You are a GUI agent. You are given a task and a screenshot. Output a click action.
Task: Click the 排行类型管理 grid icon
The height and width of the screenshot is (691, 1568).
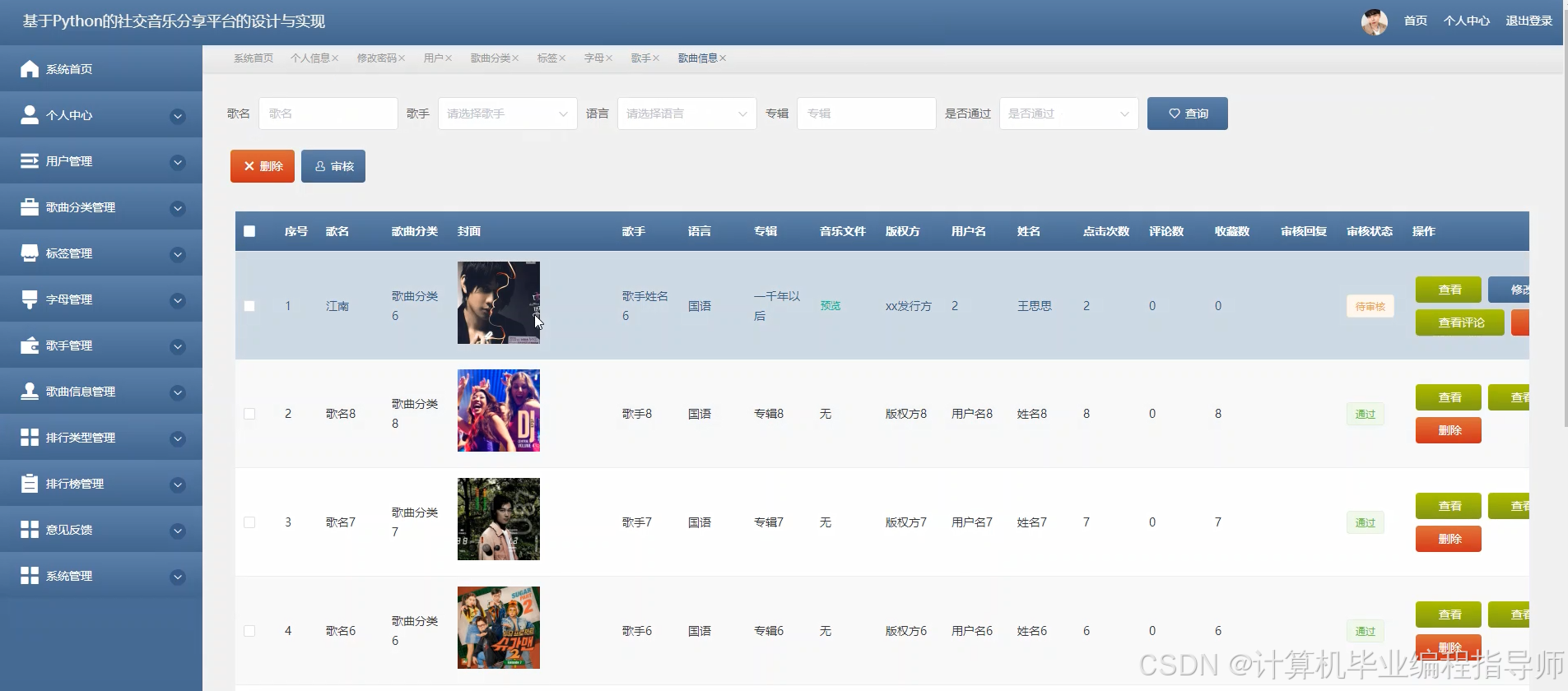30,438
